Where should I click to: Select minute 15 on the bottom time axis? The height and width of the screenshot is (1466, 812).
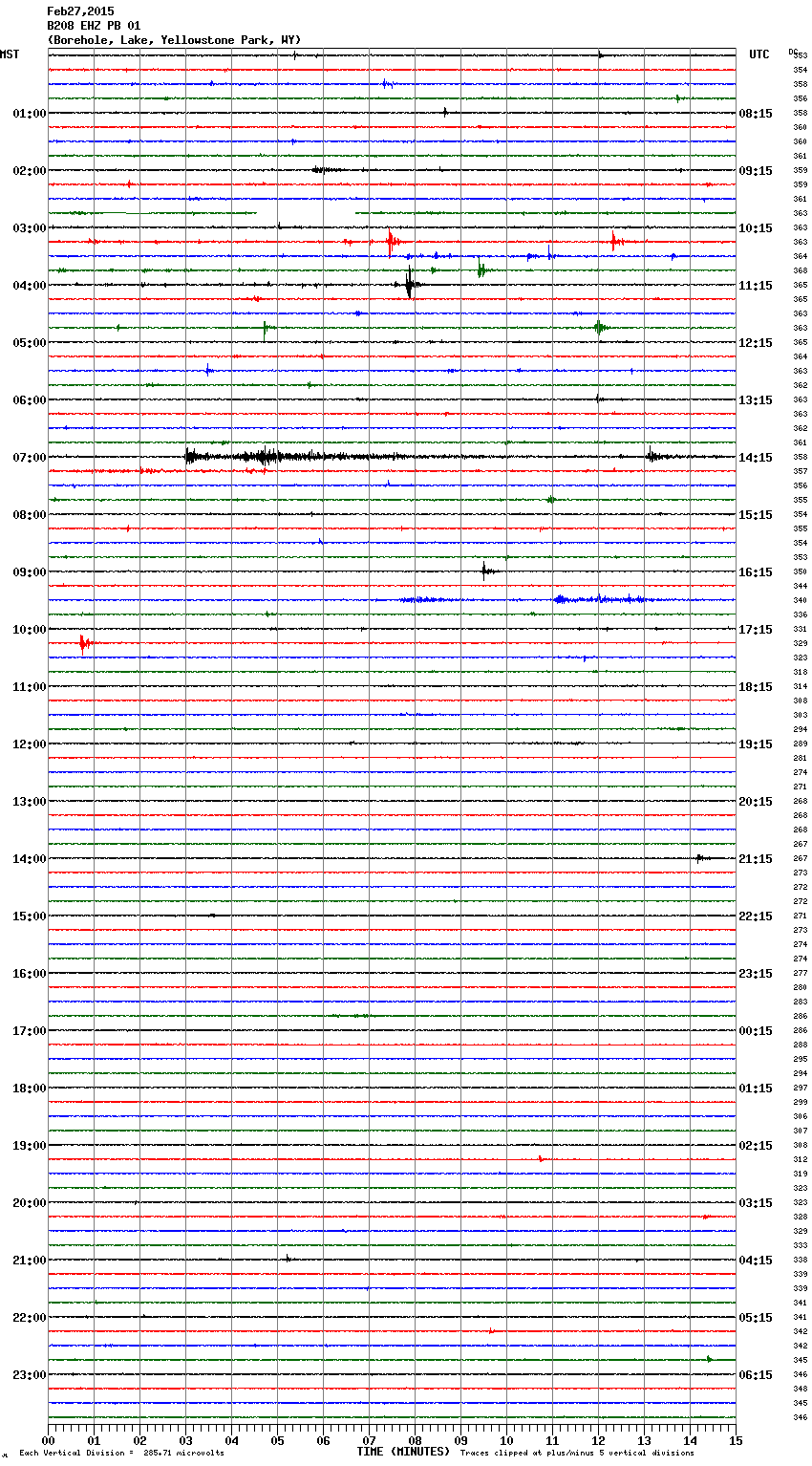(x=736, y=1439)
